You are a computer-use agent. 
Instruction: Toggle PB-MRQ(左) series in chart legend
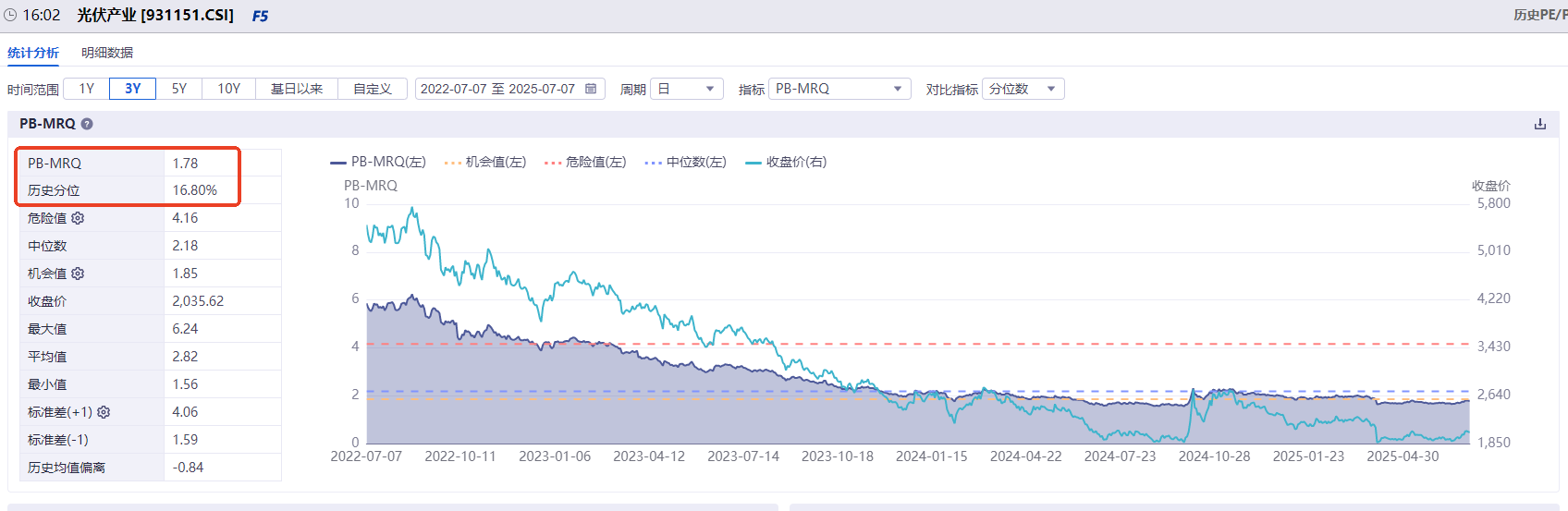[x=378, y=162]
